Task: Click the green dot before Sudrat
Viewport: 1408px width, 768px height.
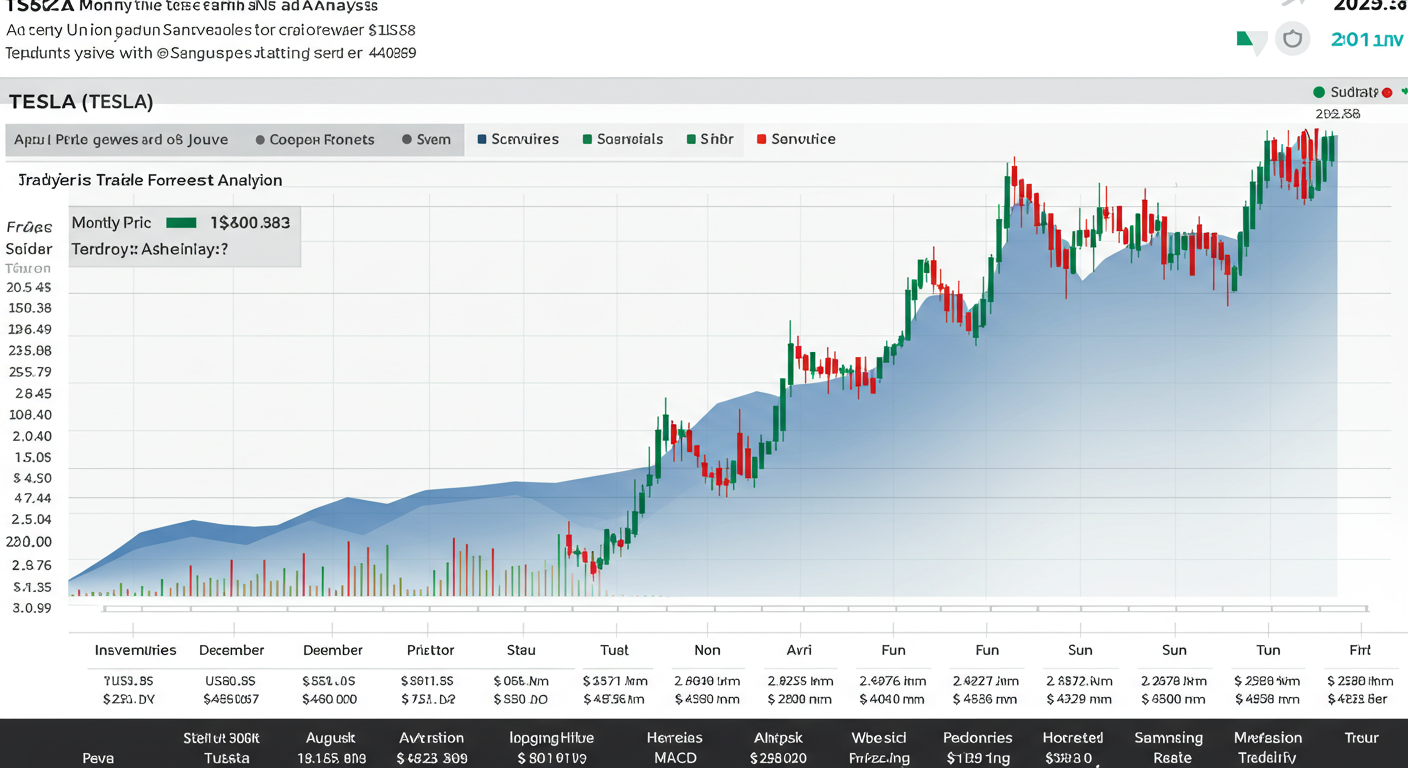Action: click(x=1319, y=92)
